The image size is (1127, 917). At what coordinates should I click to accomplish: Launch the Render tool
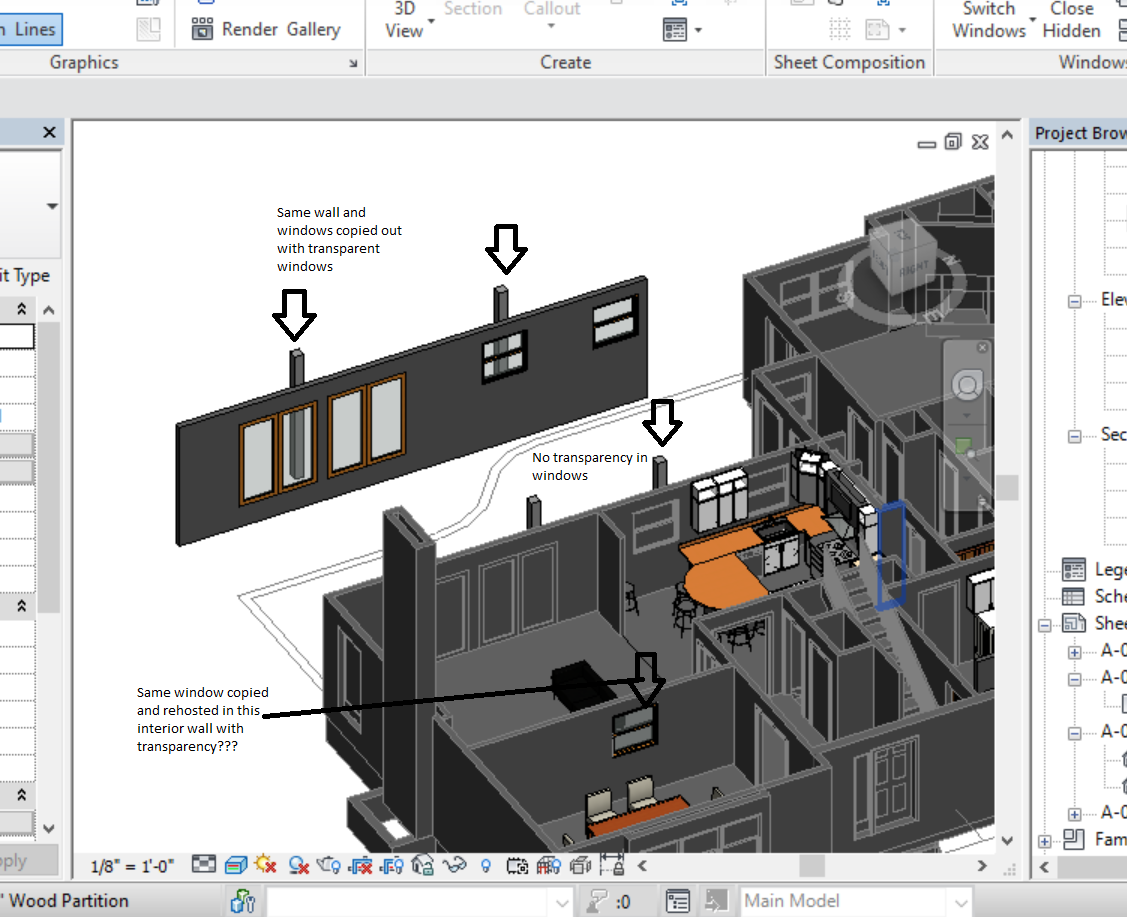[251, 29]
